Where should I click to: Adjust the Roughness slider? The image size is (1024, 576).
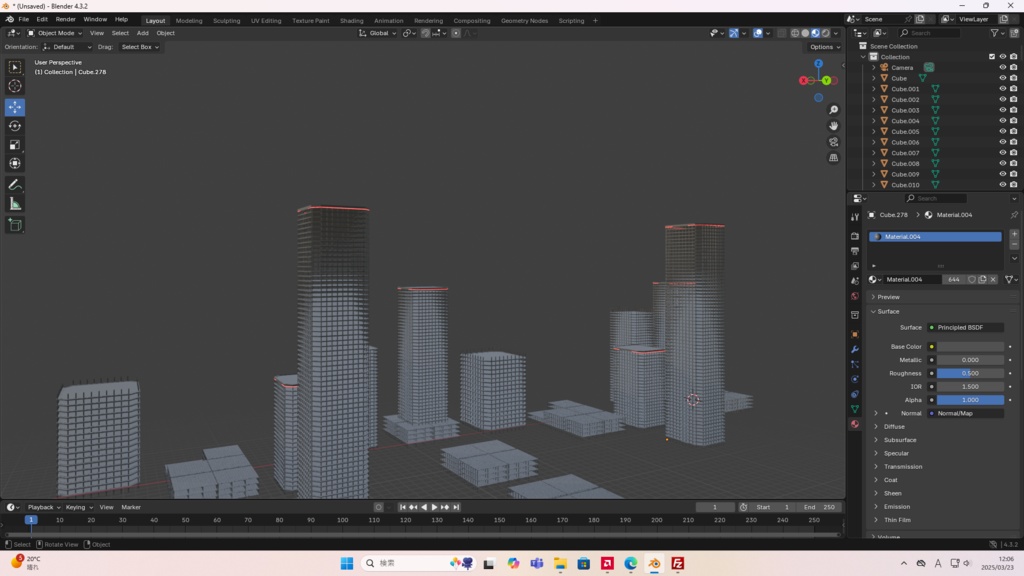pos(970,374)
